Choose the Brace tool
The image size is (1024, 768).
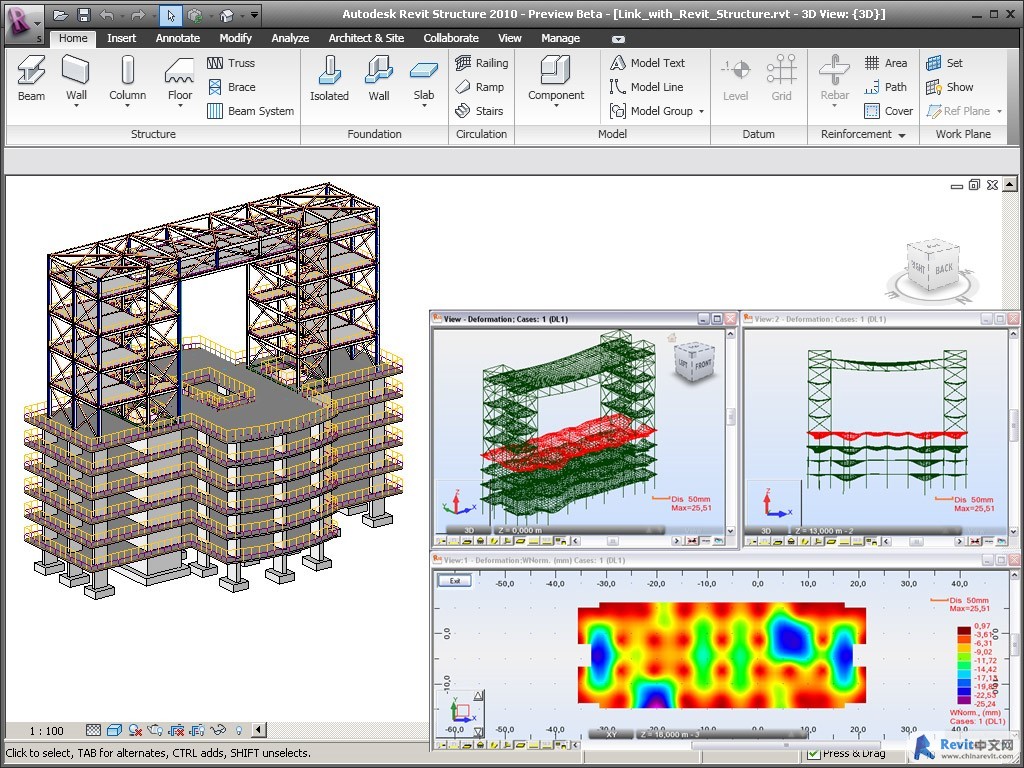point(231,87)
